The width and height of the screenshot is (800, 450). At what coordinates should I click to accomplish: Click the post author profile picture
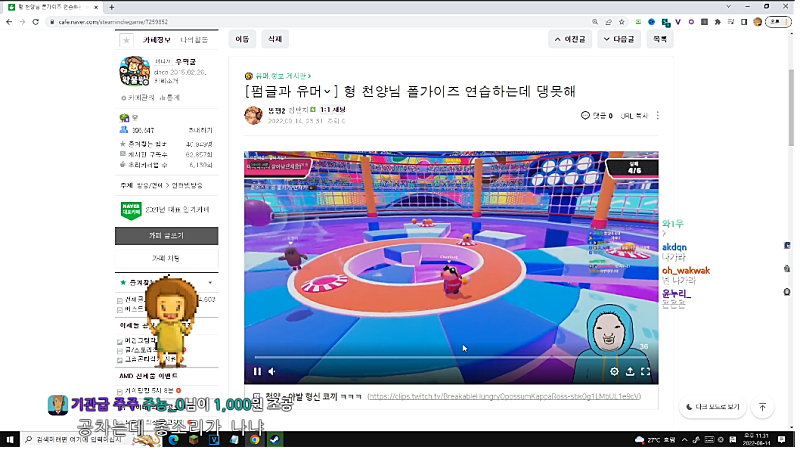pyautogui.click(x=254, y=115)
